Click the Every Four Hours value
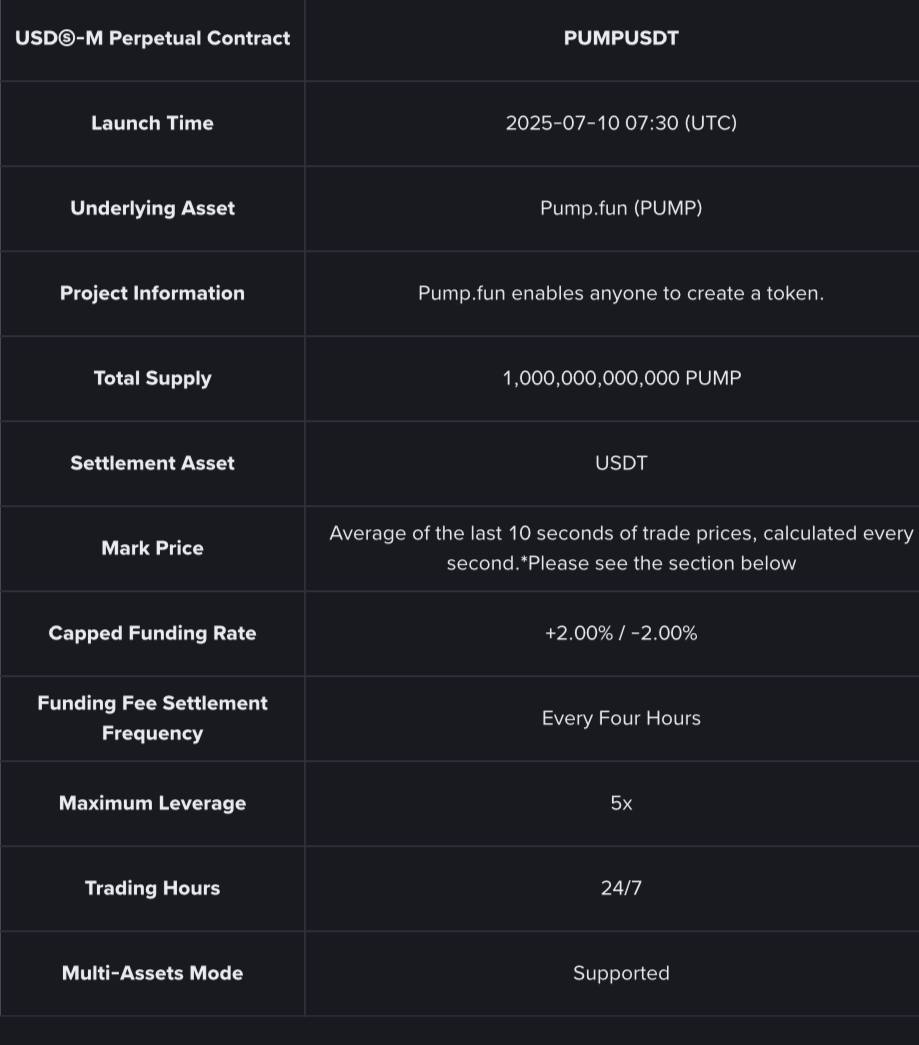The image size is (919, 1045). coord(621,718)
